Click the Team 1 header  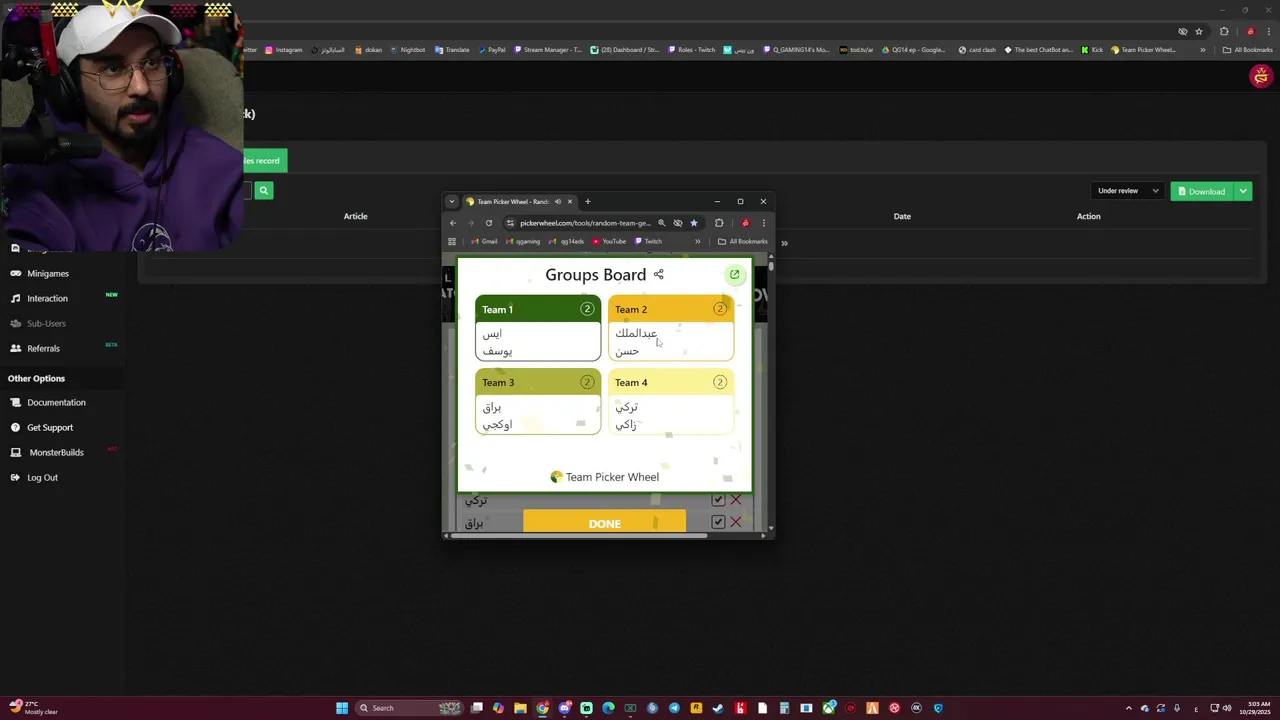[x=538, y=309]
